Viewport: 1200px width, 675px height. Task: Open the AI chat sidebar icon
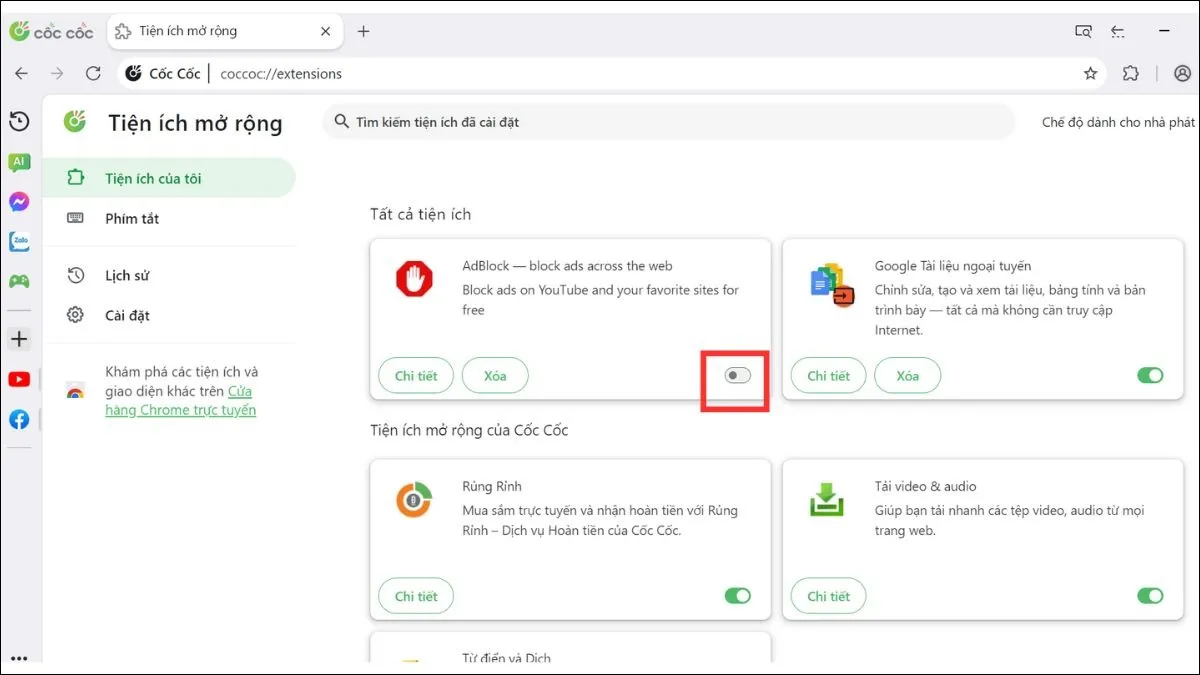[19, 162]
